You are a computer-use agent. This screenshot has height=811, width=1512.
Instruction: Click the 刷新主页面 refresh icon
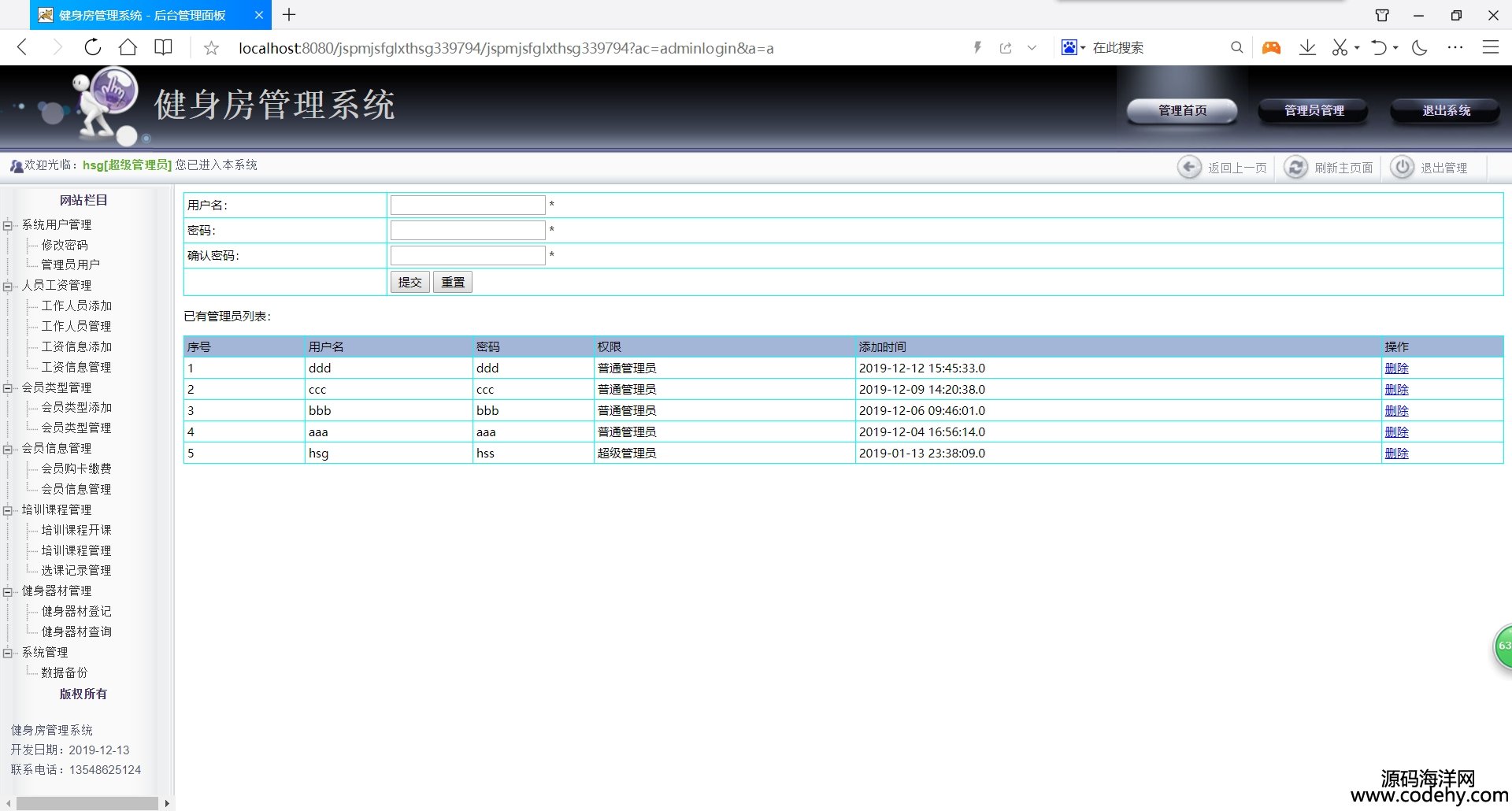click(1295, 167)
